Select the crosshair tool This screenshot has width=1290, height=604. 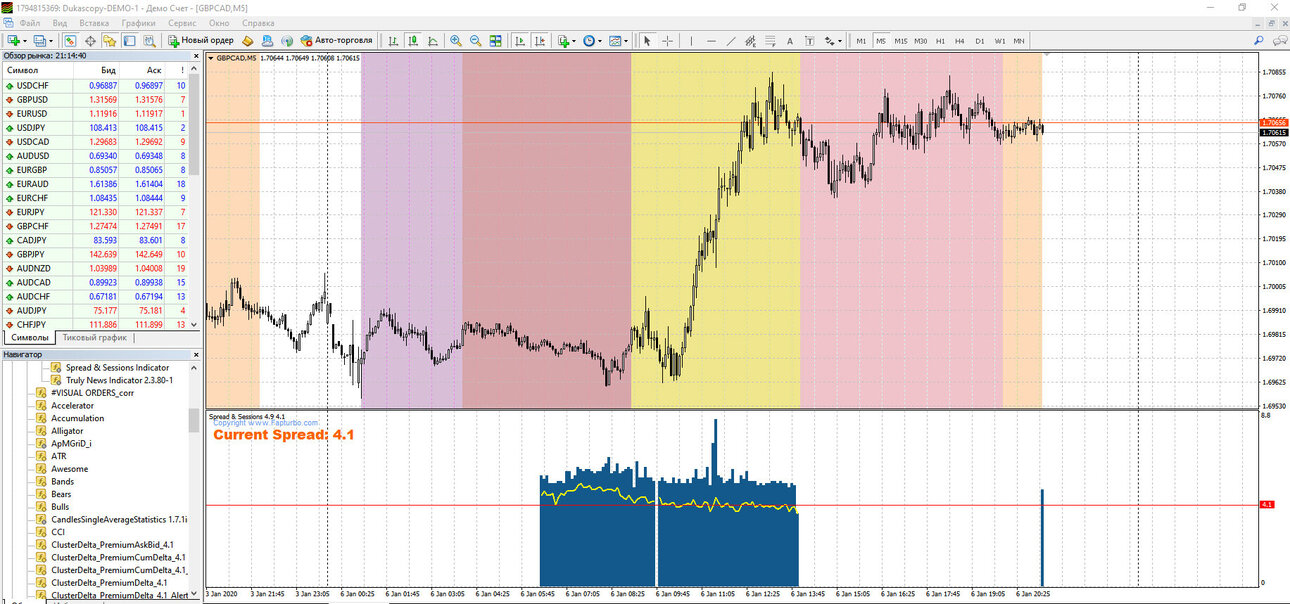tap(667, 40)
